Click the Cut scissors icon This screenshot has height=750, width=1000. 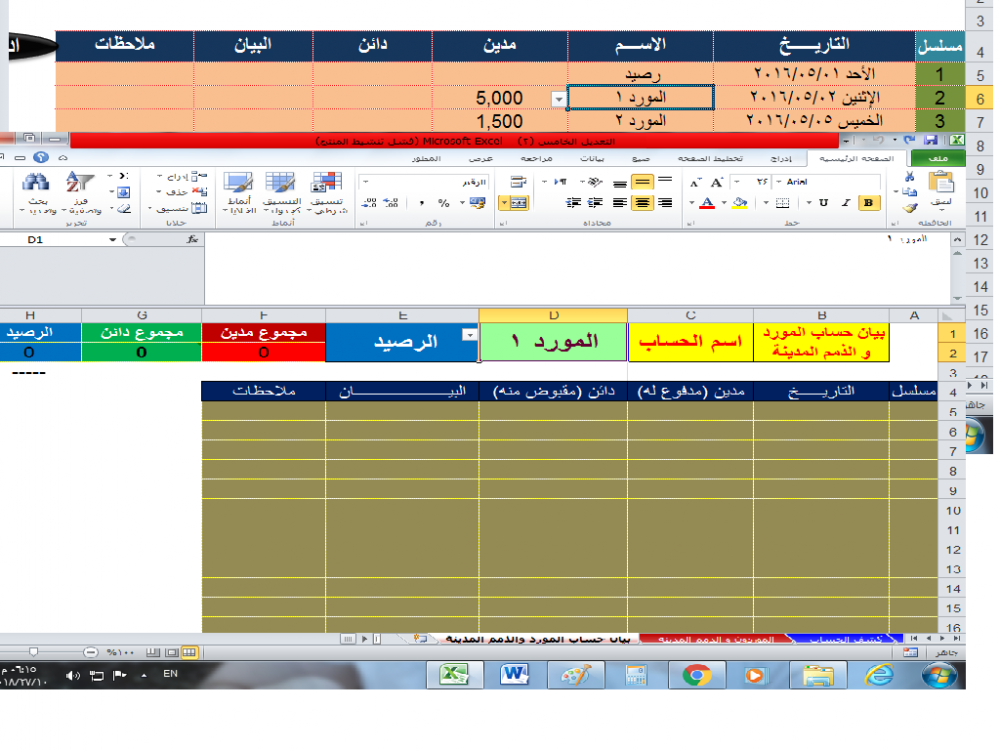908,176
